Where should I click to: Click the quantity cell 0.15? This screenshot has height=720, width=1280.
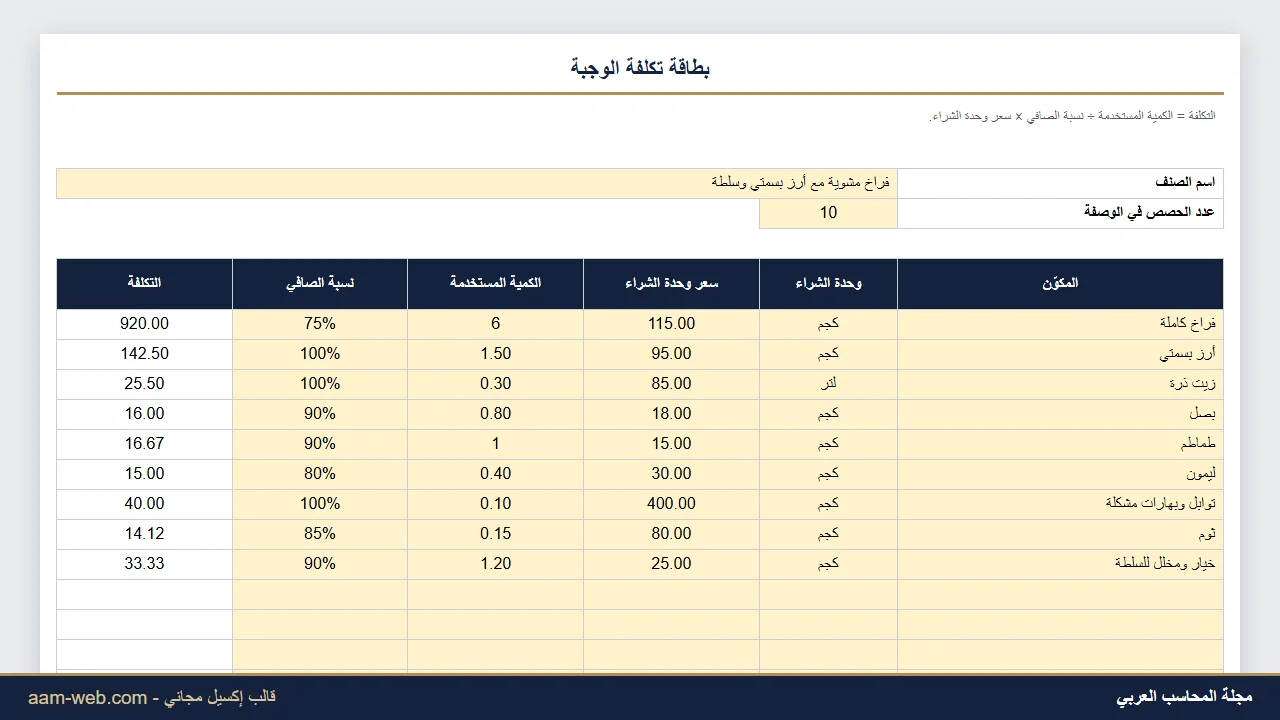pyautogui.click(x=496, y=534)
